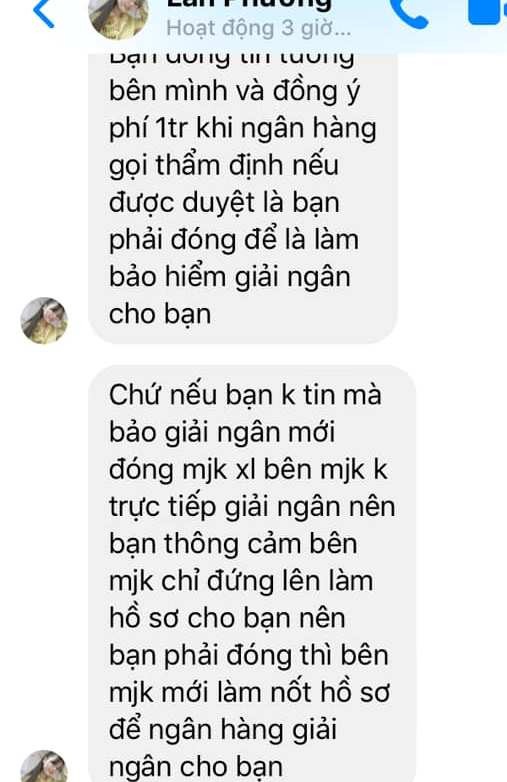Tap the blue back arrow
The height and width of the screenshot is (782, 507).
[x=43, y=13]
